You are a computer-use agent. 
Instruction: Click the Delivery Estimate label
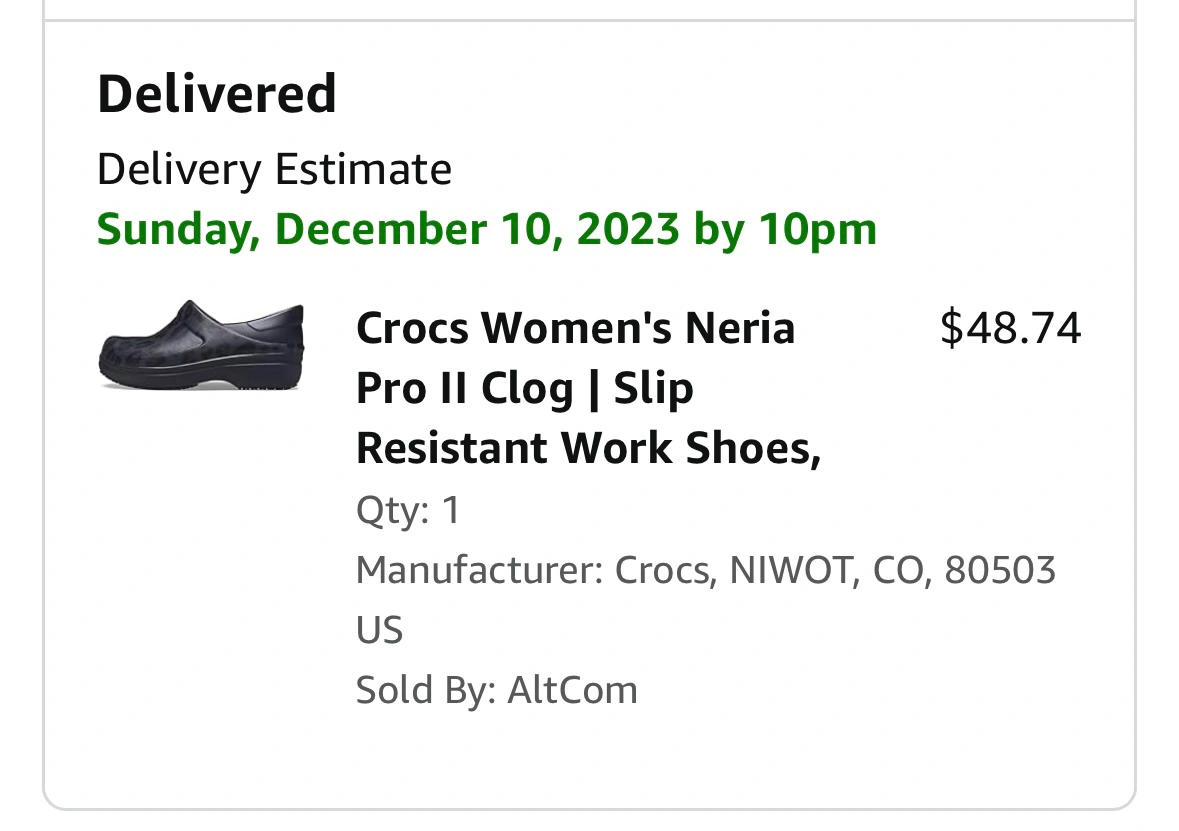pos(274,170)
